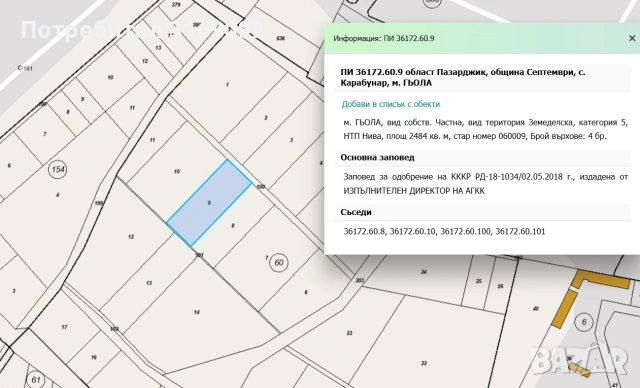Select parcel 22 on the map
The width and height of the screenshot is (640, 388).
[424, 363]
